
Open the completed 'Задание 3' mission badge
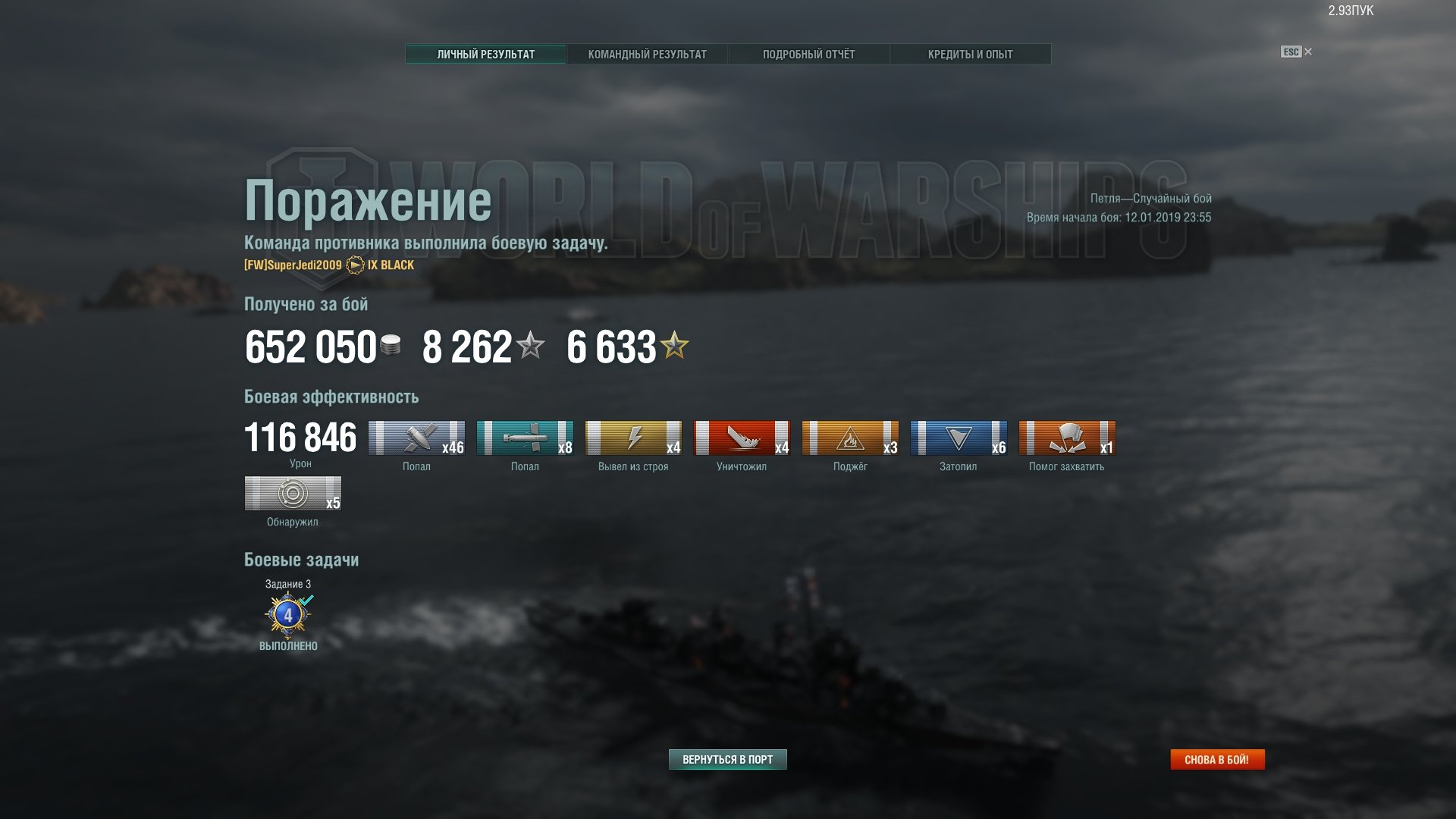pyautogui.click(x=288, y=616)
